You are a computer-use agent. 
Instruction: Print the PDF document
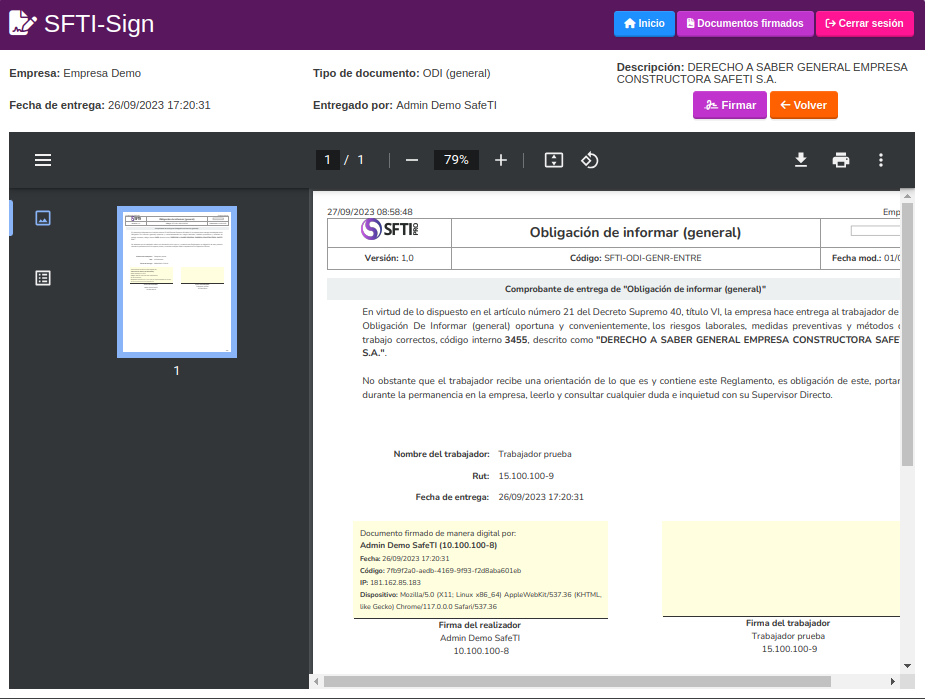pyautogui.click(x=841, y=160)
